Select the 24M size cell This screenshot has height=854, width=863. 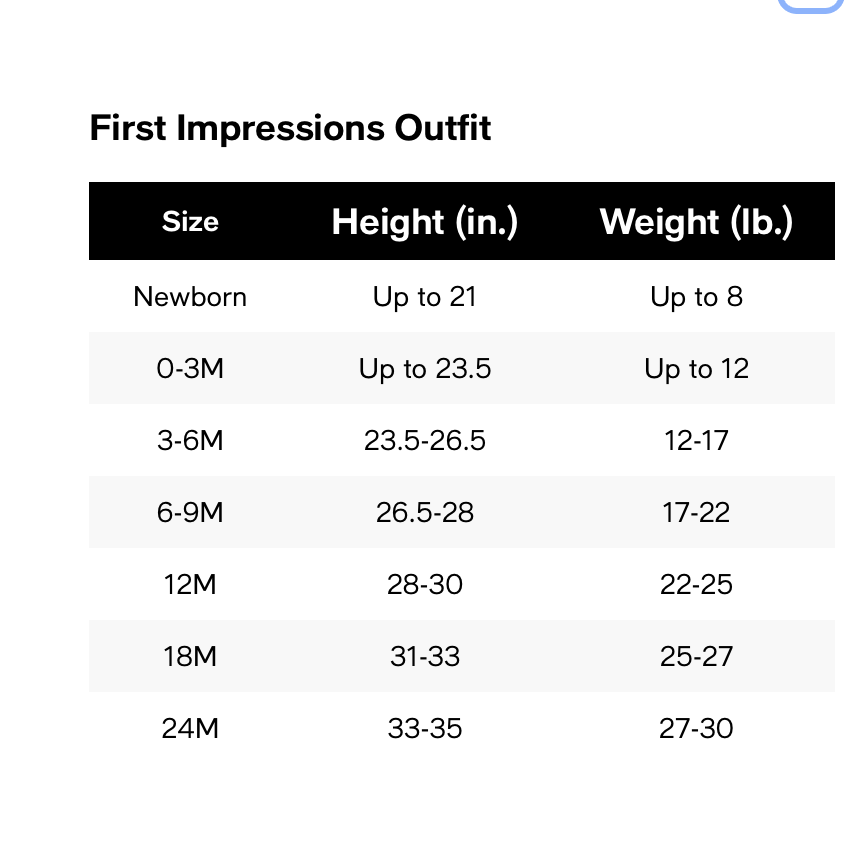click(190, 729)
